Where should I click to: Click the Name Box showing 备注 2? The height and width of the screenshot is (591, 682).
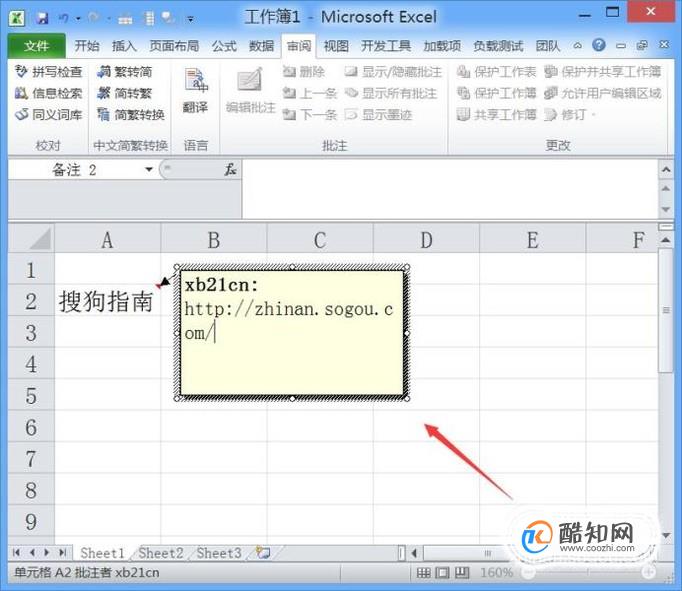point(75,170)
